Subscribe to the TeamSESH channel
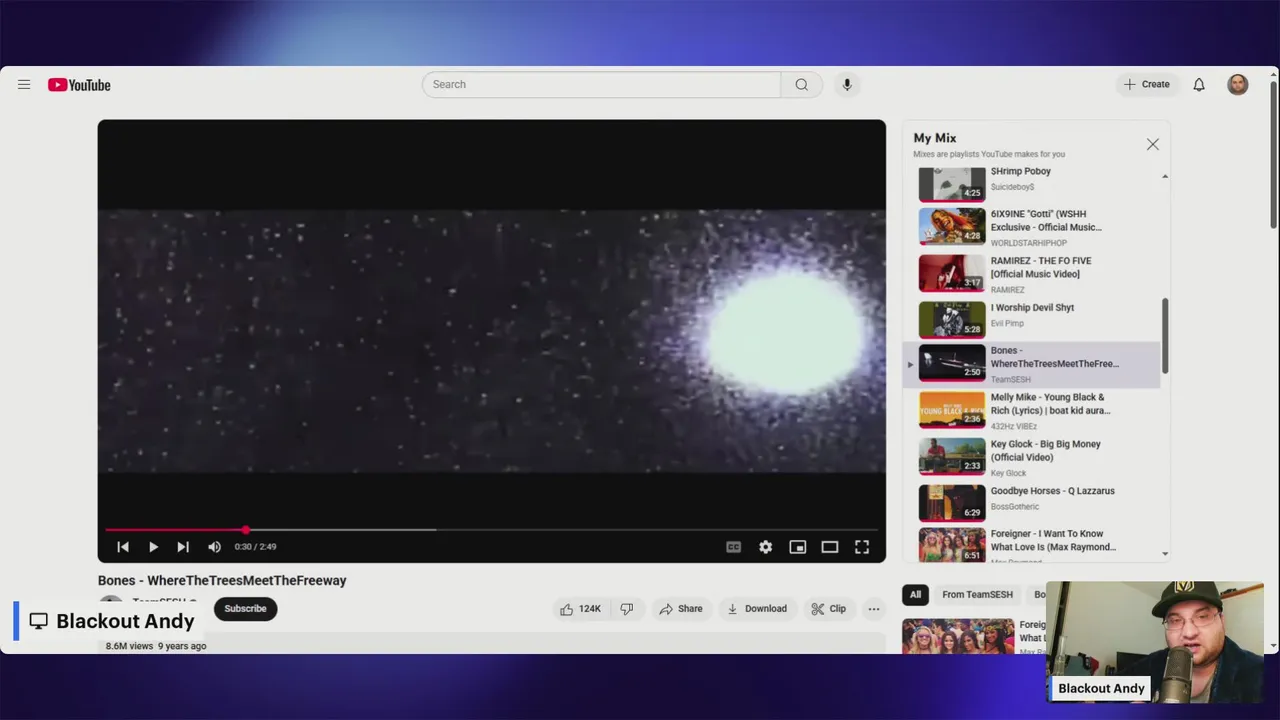This screenshot has width=1280, height=720. point(245,609)
